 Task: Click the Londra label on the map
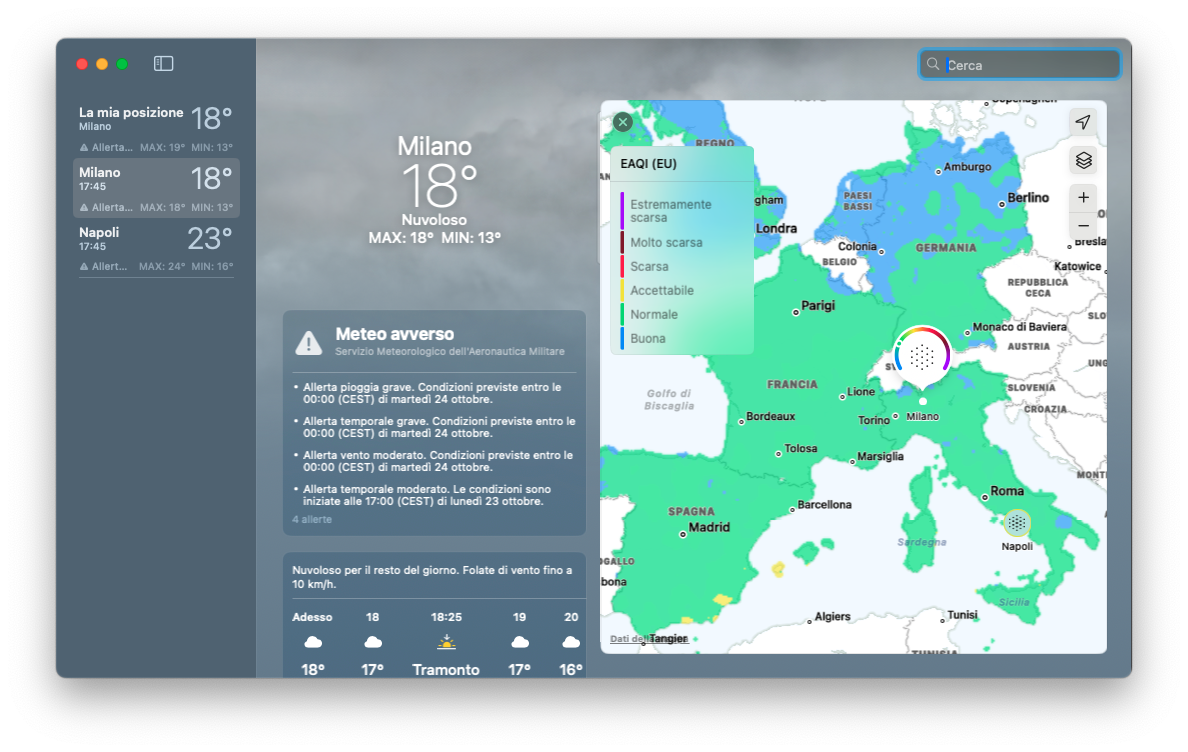776,229
